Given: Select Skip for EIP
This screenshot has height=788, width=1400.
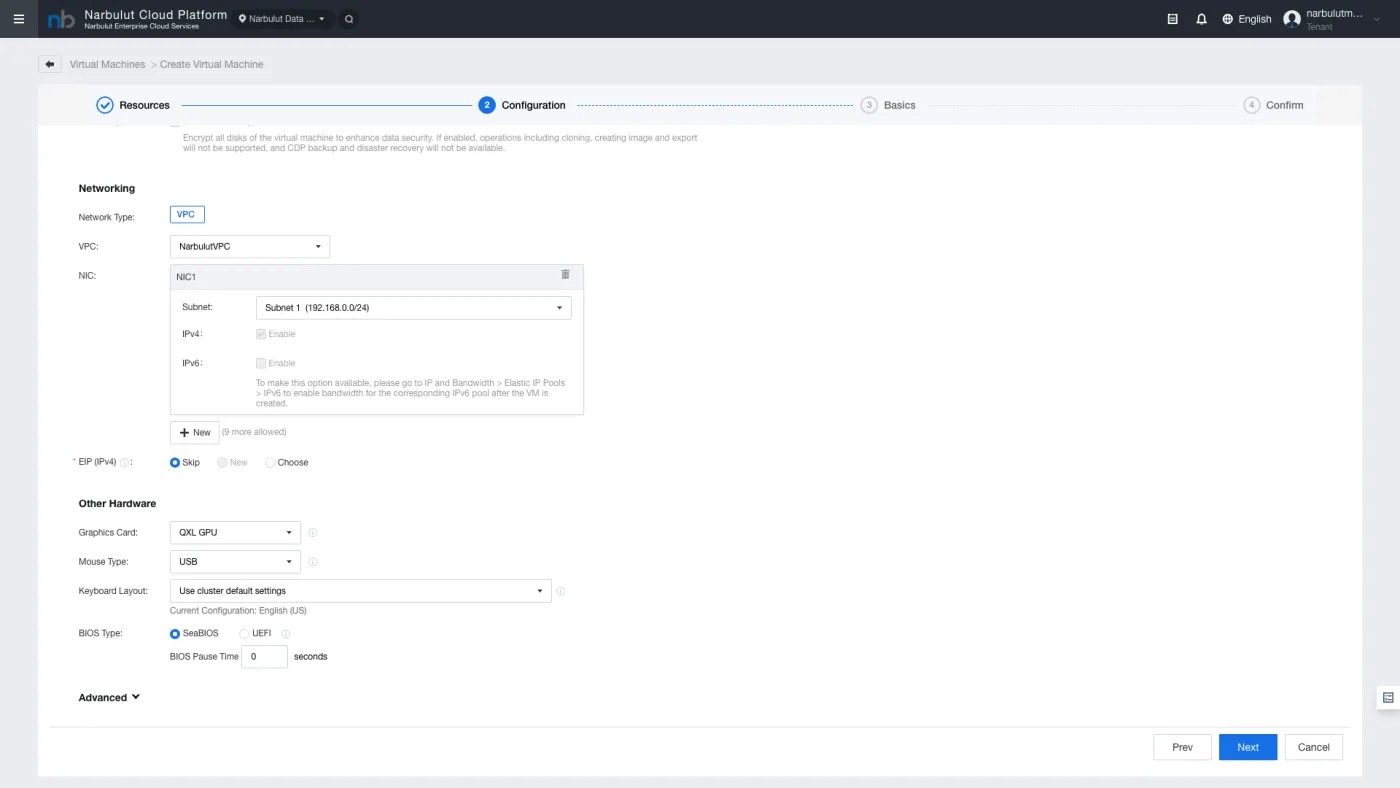Looking at the screenshot, I should pyautogui.click(x=175, y=463).
